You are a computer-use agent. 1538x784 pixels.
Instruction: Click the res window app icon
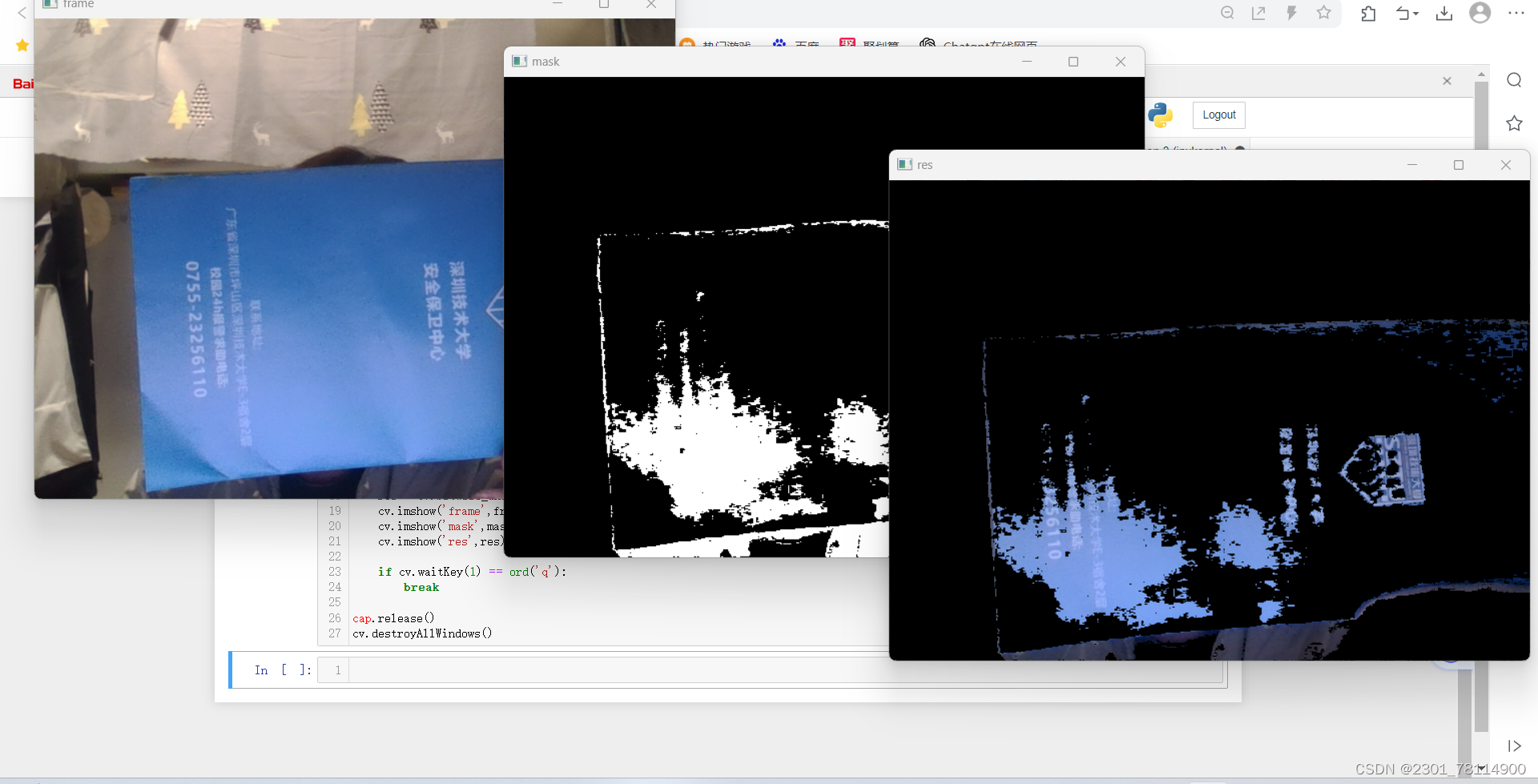click(x=904, y=165)
